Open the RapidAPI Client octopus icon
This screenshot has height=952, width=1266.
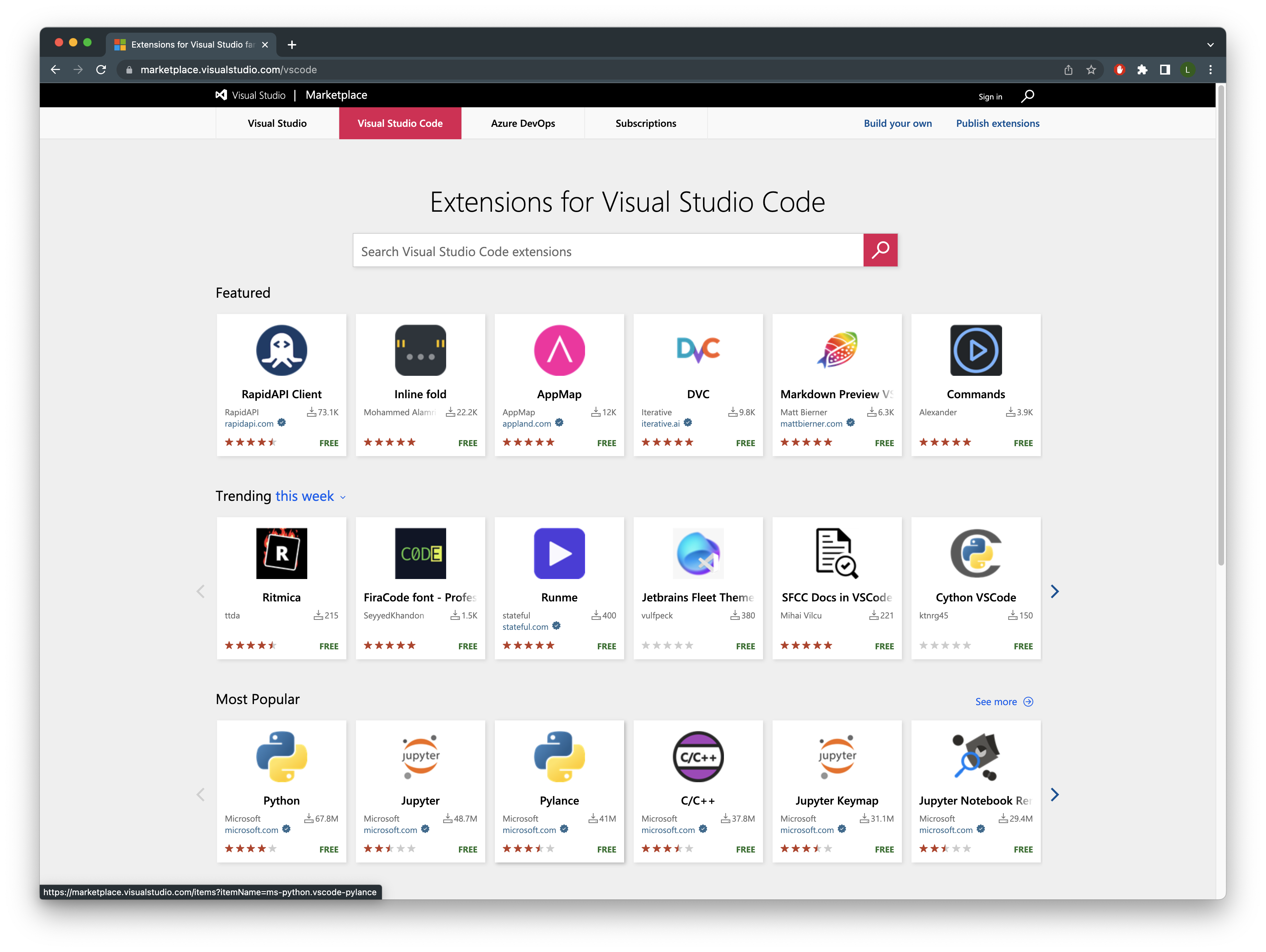[x=281, y=350]
